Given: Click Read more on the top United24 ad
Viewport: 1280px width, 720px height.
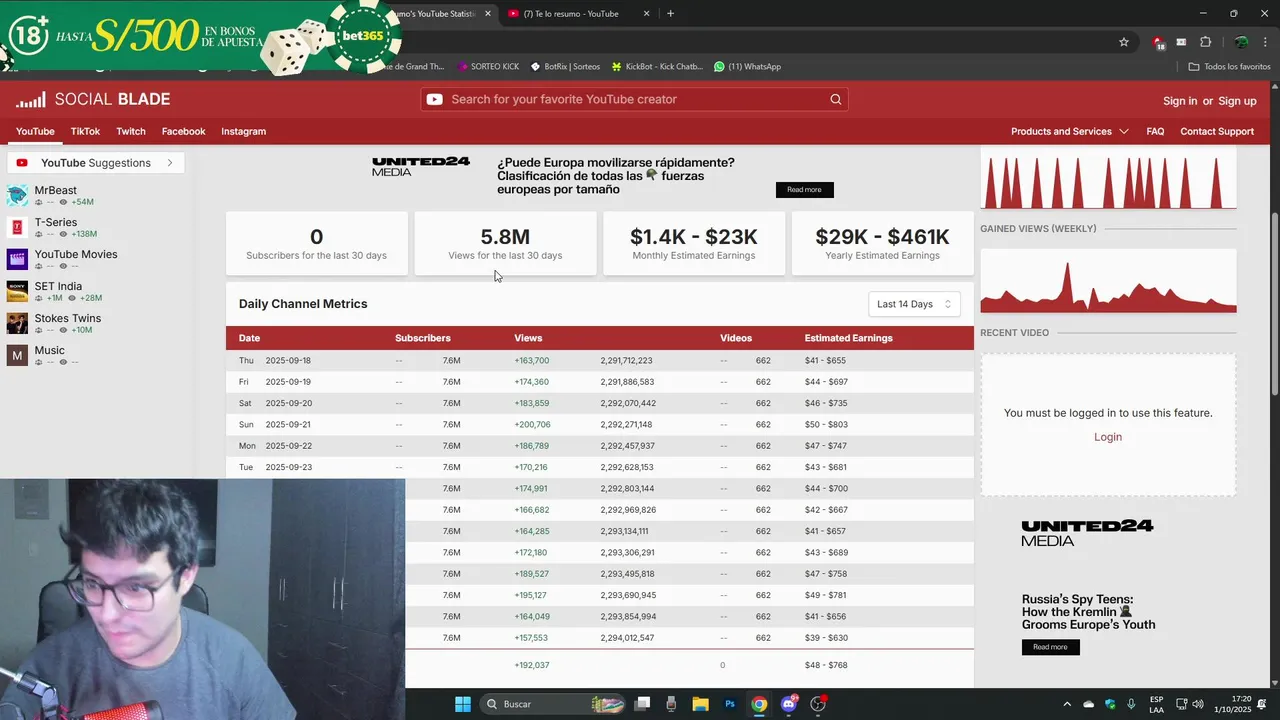Looking at the screenshot, I should [x=804, y=190].
